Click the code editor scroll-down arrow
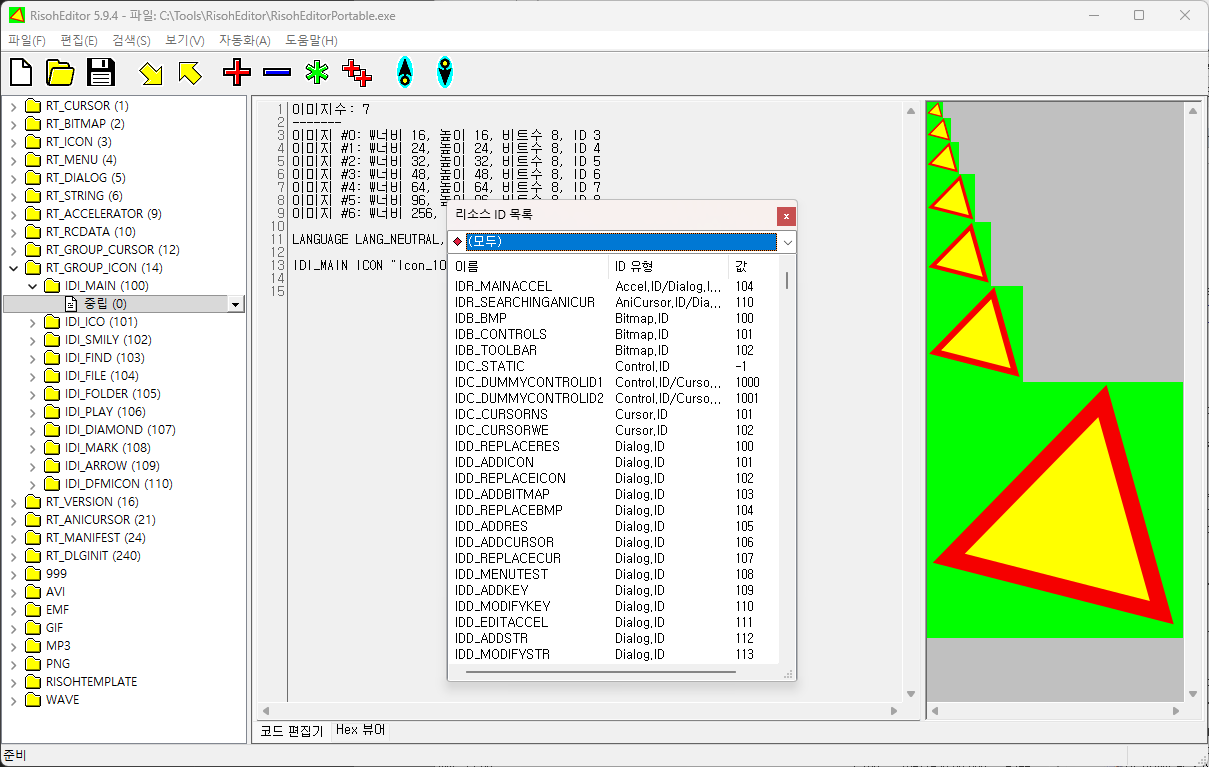Viewport: 1209px width, 767px height. 911,694
